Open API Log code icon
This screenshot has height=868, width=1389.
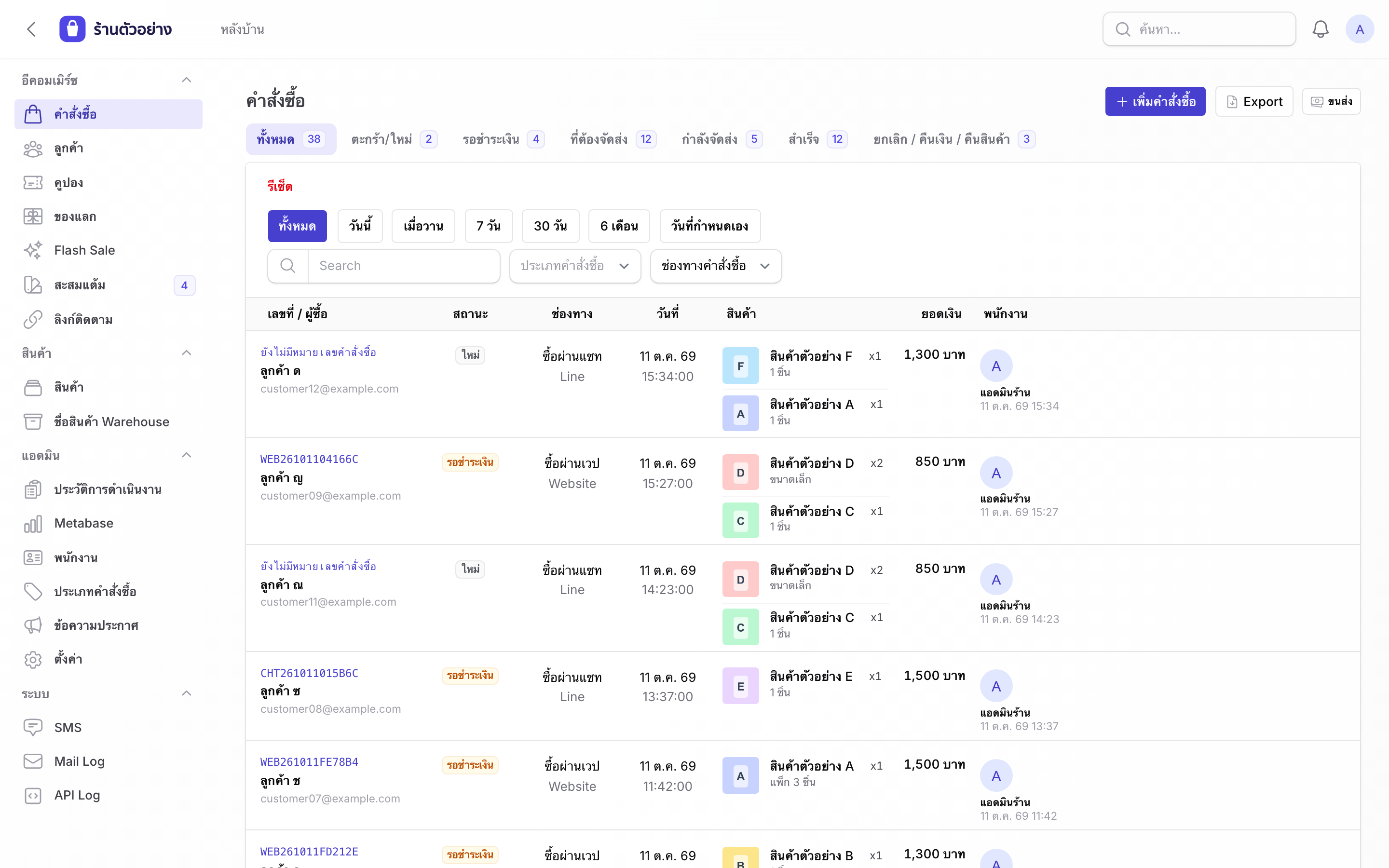click(33, 796)
